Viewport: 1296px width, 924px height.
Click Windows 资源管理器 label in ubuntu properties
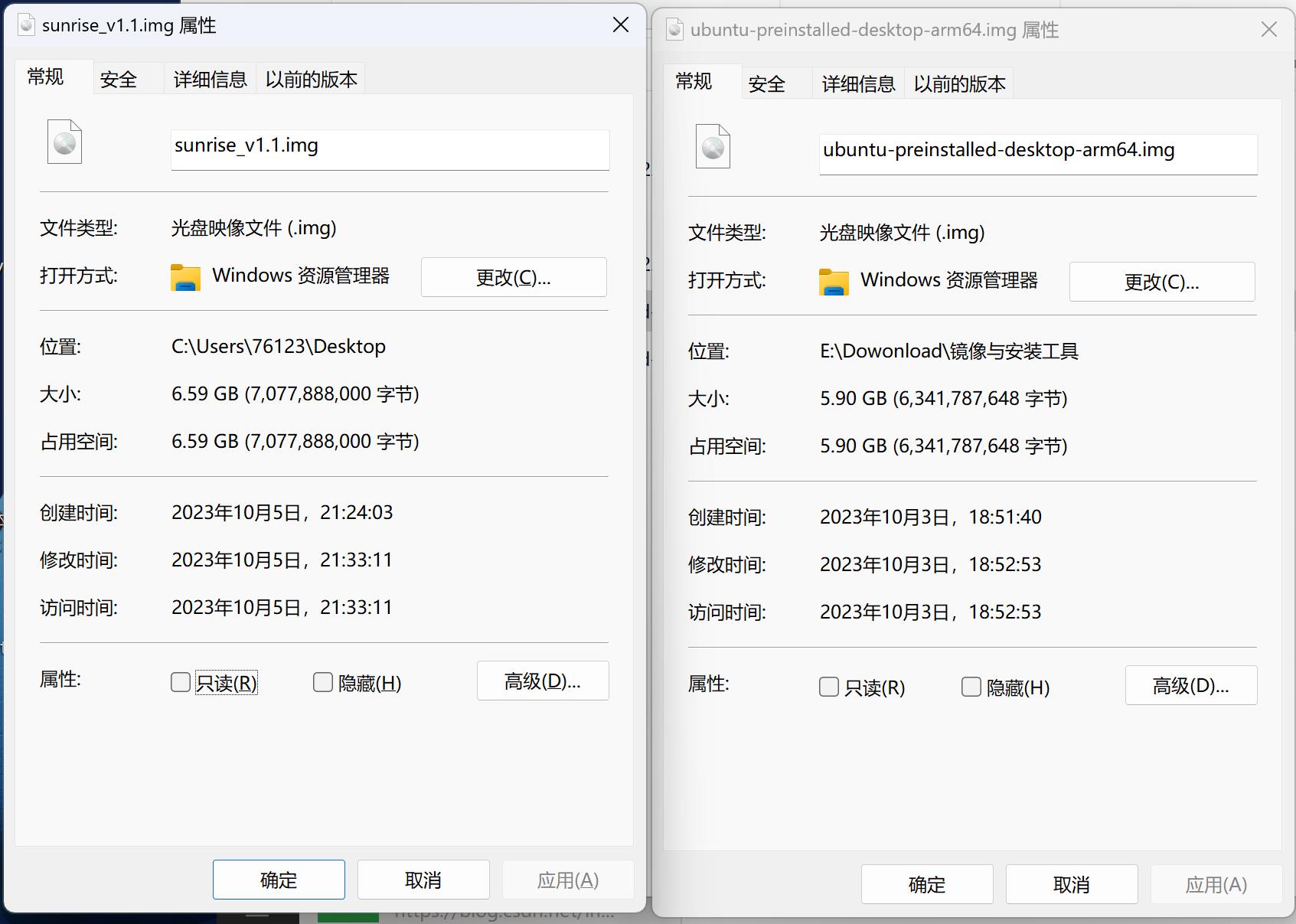(949, 279)
